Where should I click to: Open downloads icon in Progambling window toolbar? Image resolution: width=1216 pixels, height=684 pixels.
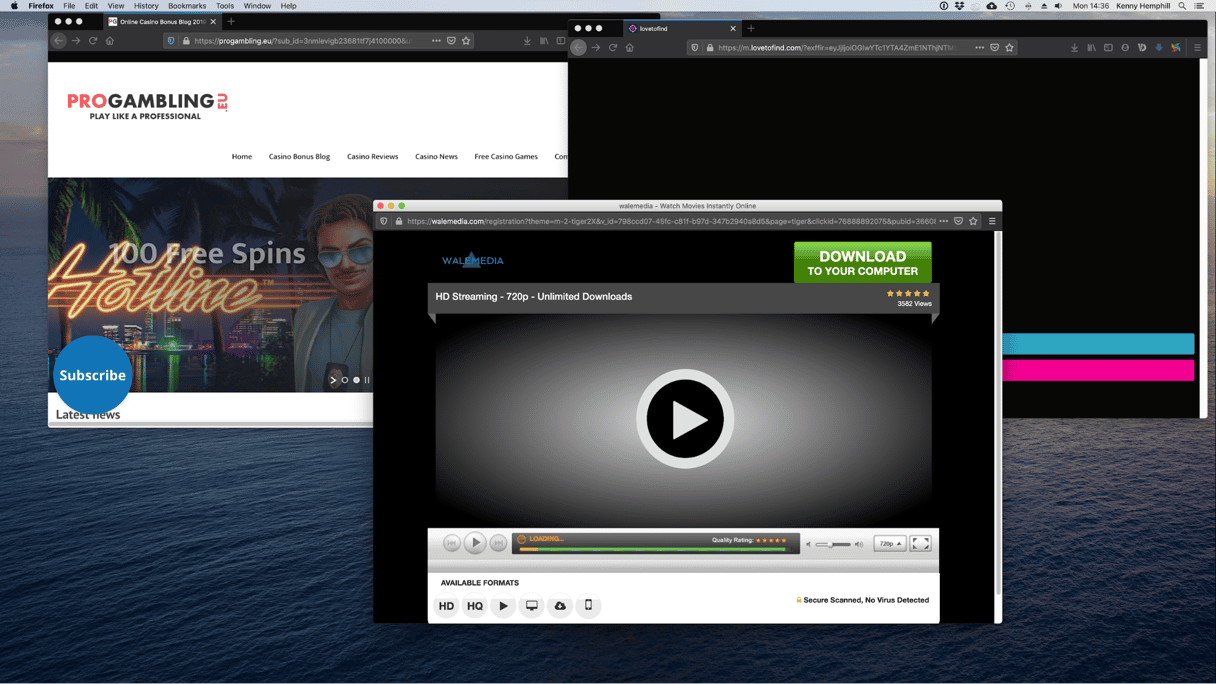(527, 41)
